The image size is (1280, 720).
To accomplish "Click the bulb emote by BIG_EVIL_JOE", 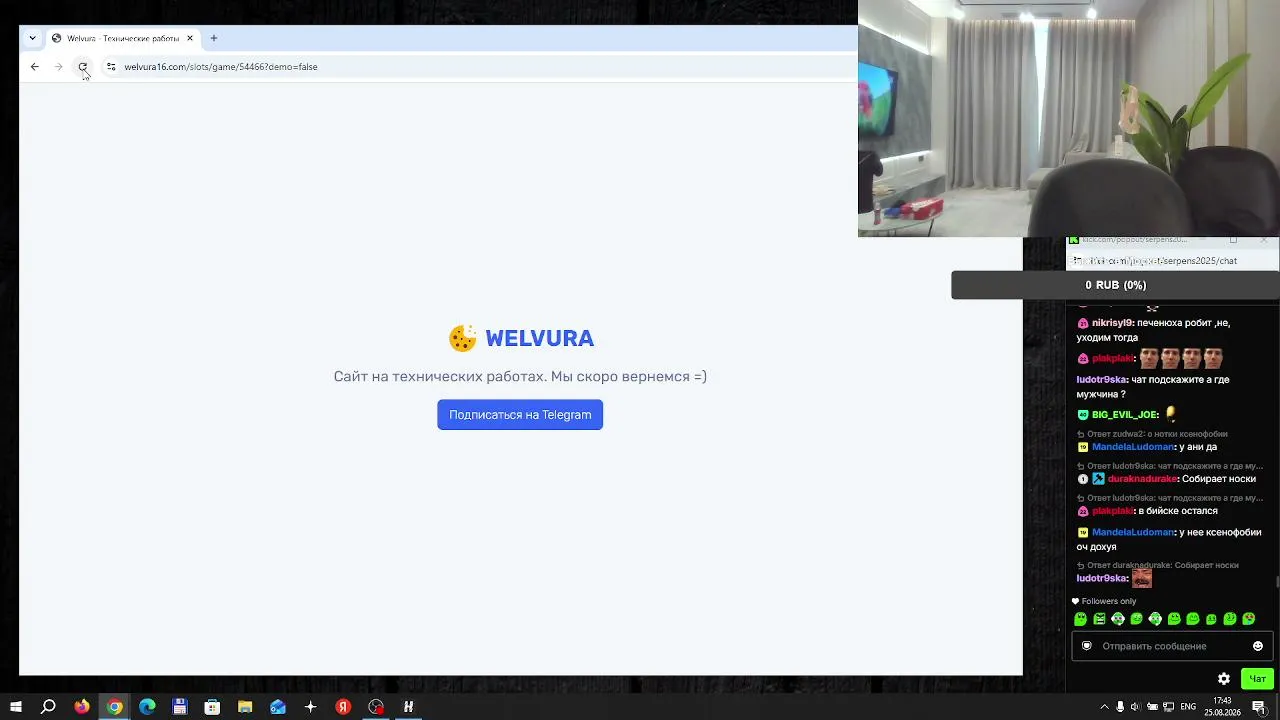I will click(x=1171, y=414).
